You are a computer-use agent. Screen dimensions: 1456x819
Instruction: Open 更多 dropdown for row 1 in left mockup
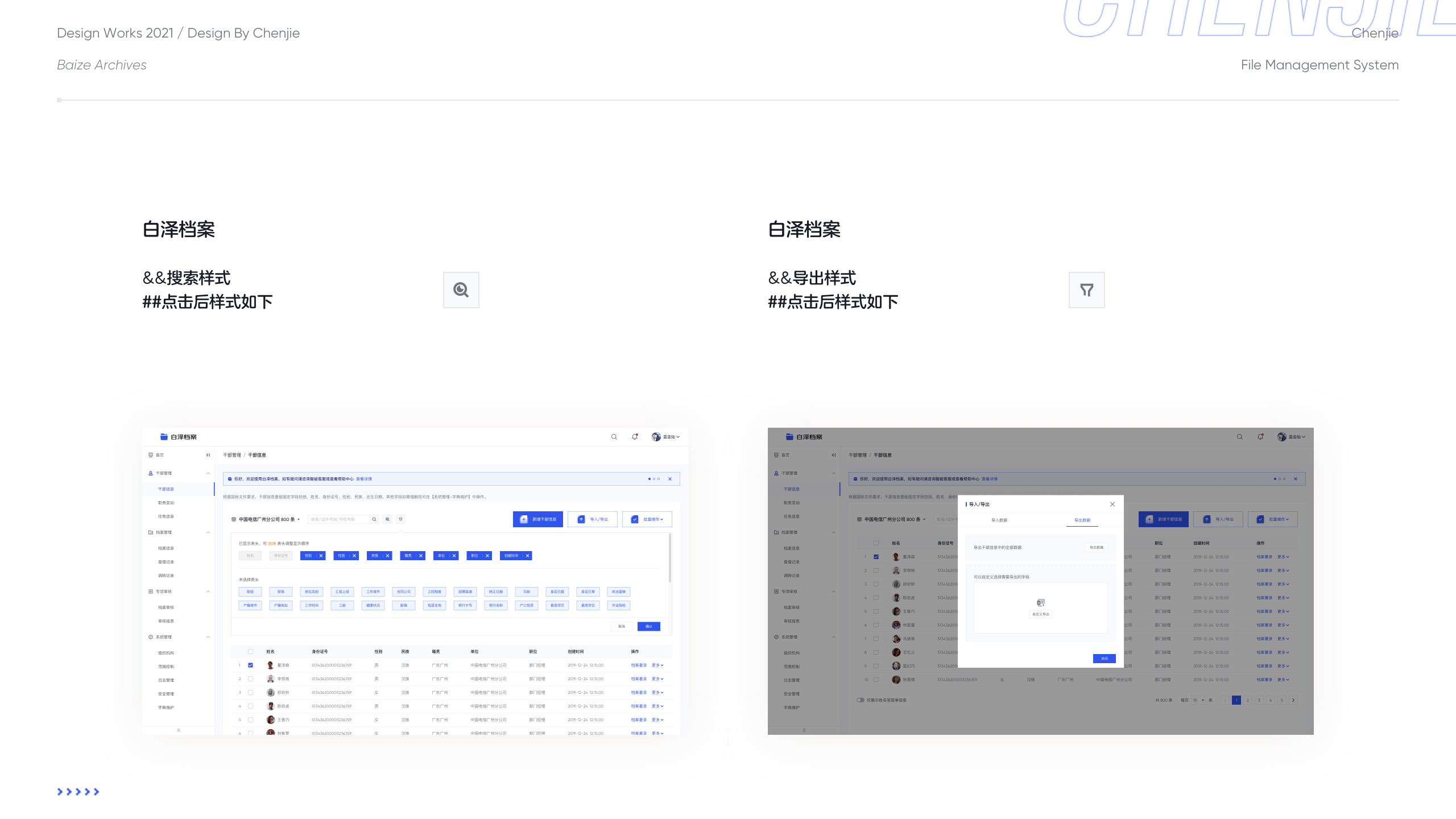coord(657,665)
